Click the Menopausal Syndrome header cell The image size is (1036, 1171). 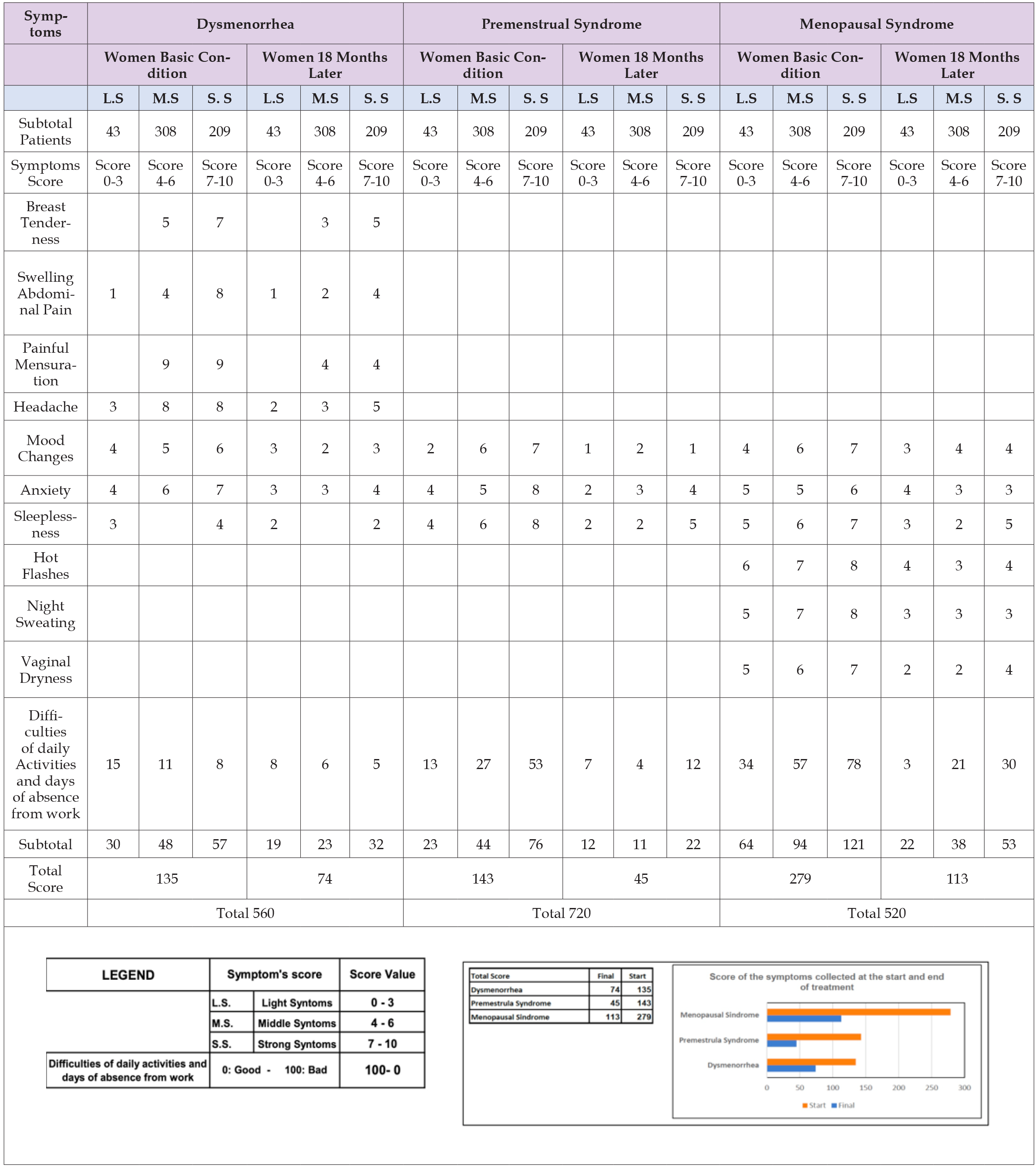click(876, 24)
